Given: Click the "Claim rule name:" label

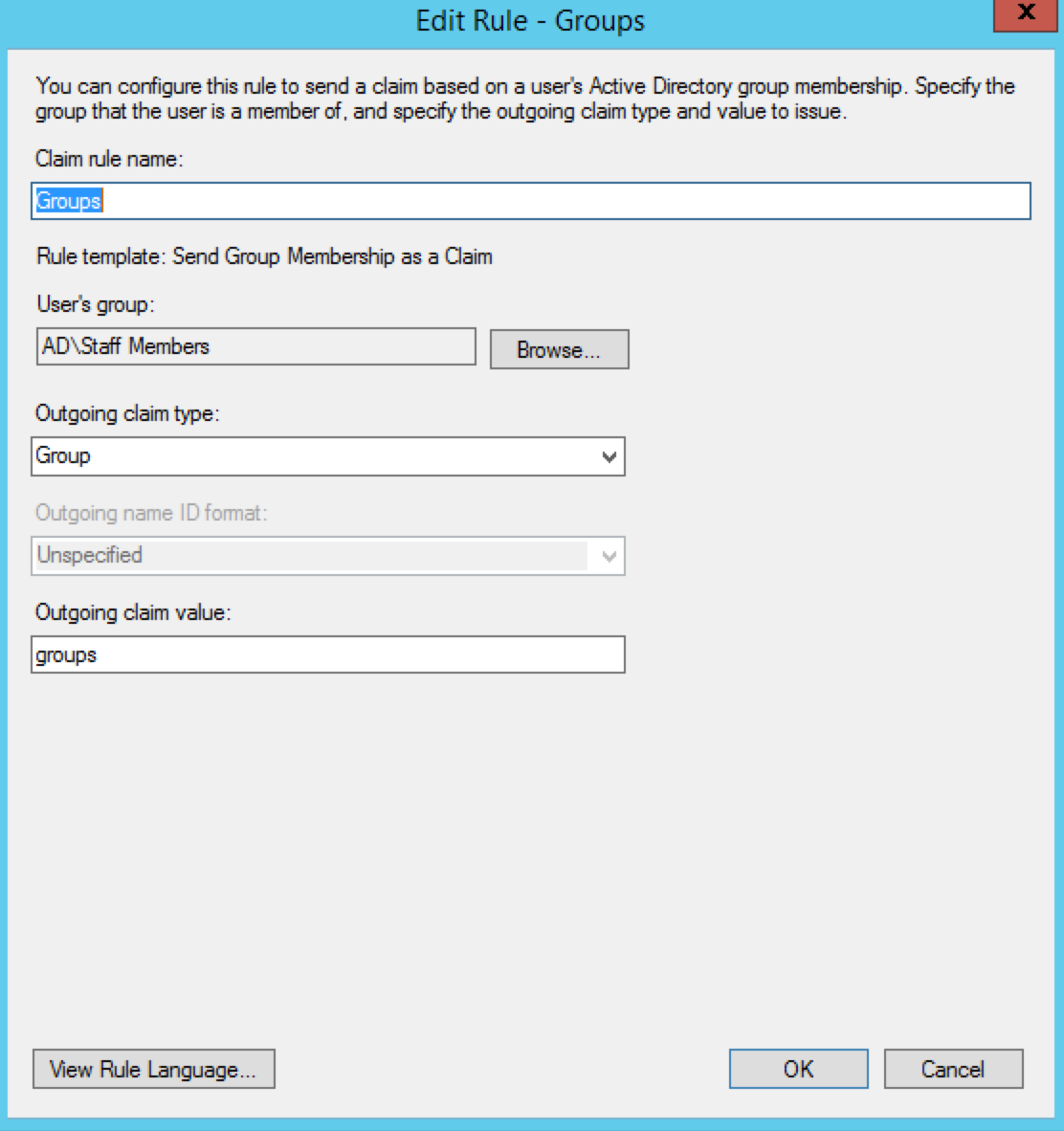Looking at the screenshot, I should tap(109, 159).
